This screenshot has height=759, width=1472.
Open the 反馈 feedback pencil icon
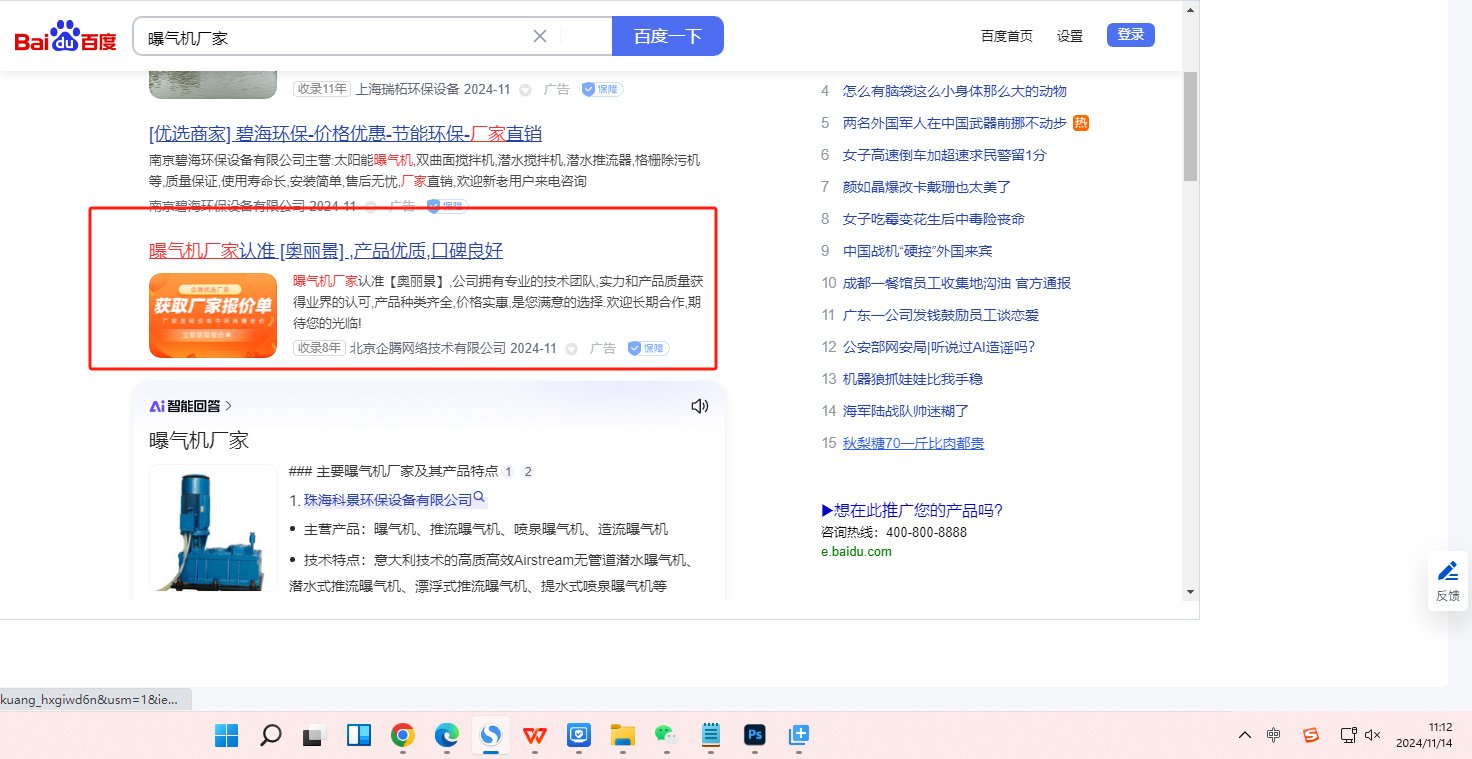point(1447,580)
